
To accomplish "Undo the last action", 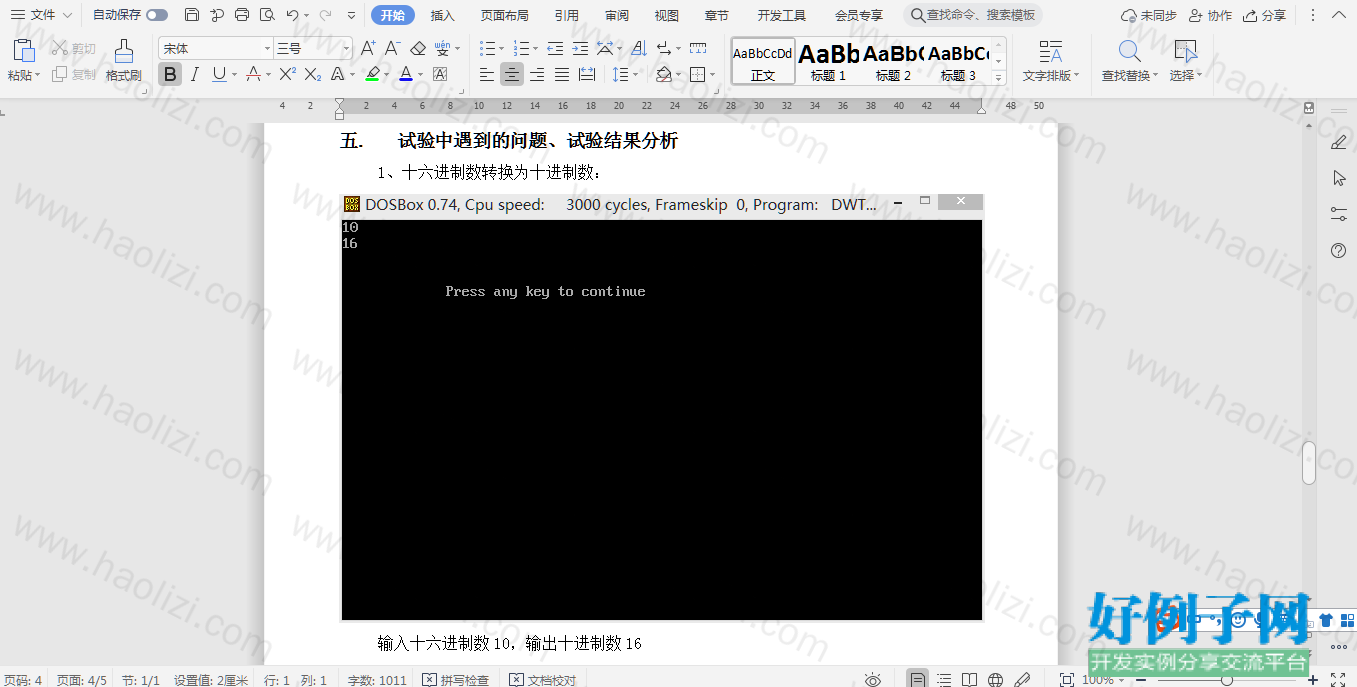I will [292, 15].
